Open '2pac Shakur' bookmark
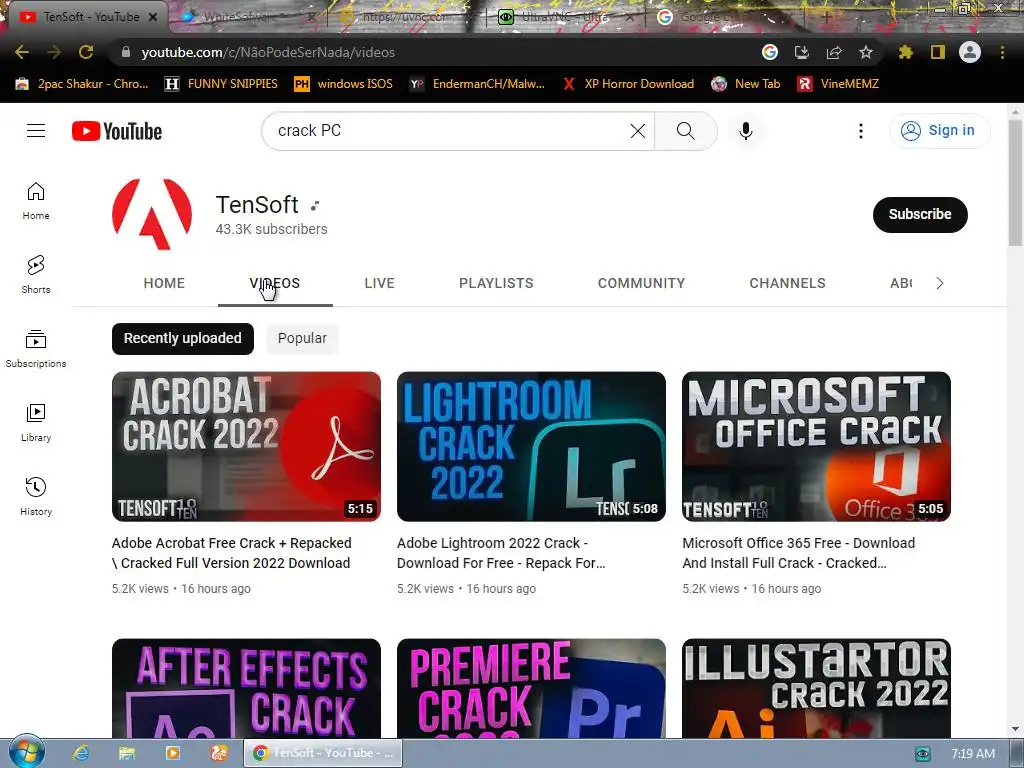 (82, 84)
